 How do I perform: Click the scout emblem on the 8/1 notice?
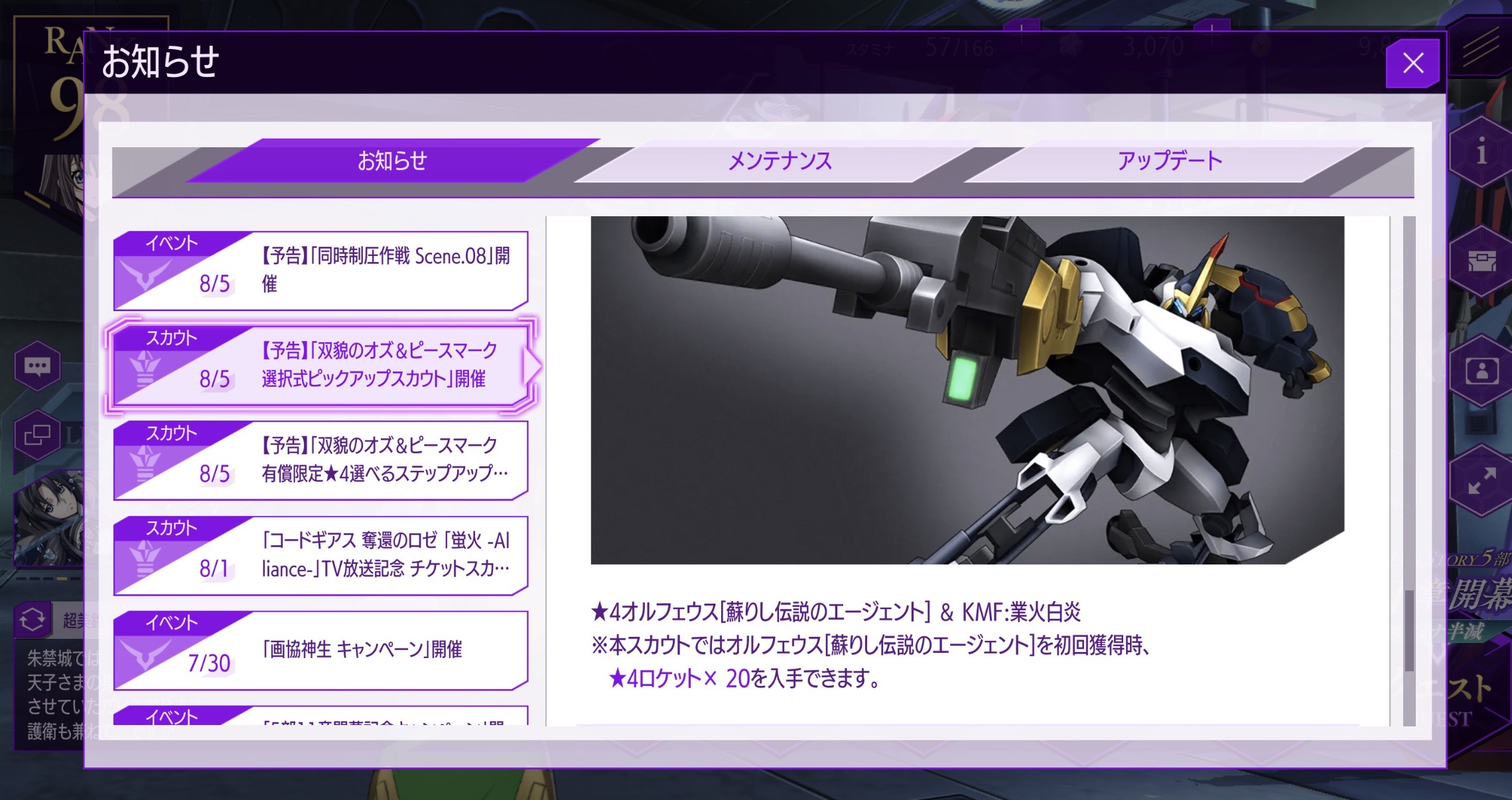coord(145,560)
